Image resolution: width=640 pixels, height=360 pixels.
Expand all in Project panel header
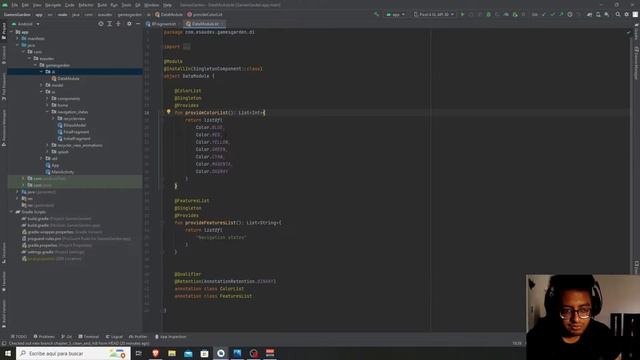pyautogui.click(x=110, y=24)
